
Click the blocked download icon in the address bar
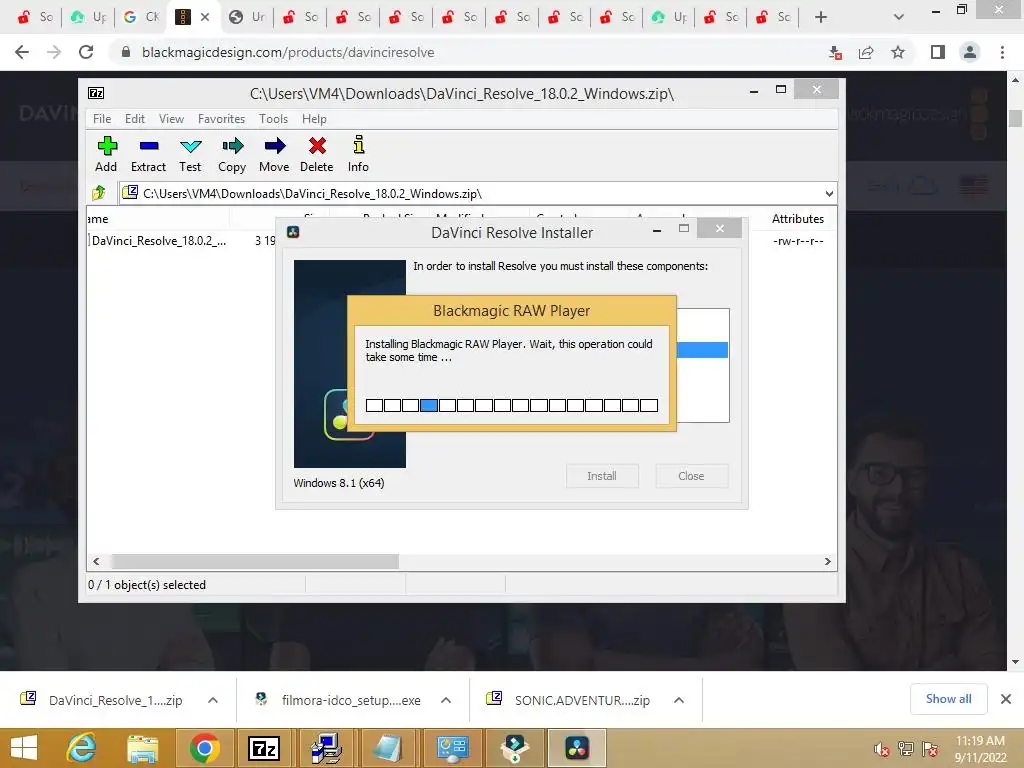point(835,52)
